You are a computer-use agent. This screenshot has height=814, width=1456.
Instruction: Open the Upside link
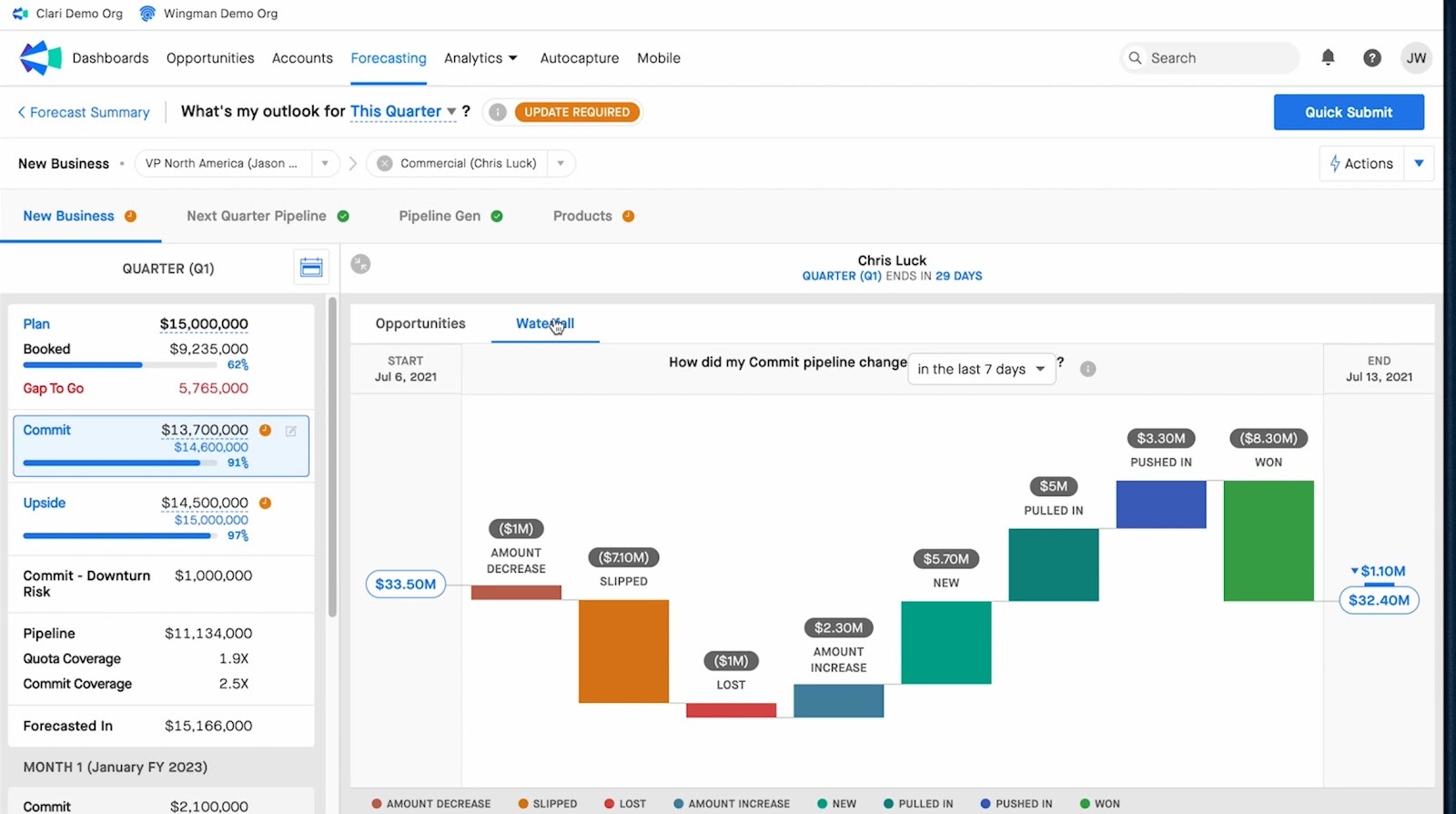point(45,503)
